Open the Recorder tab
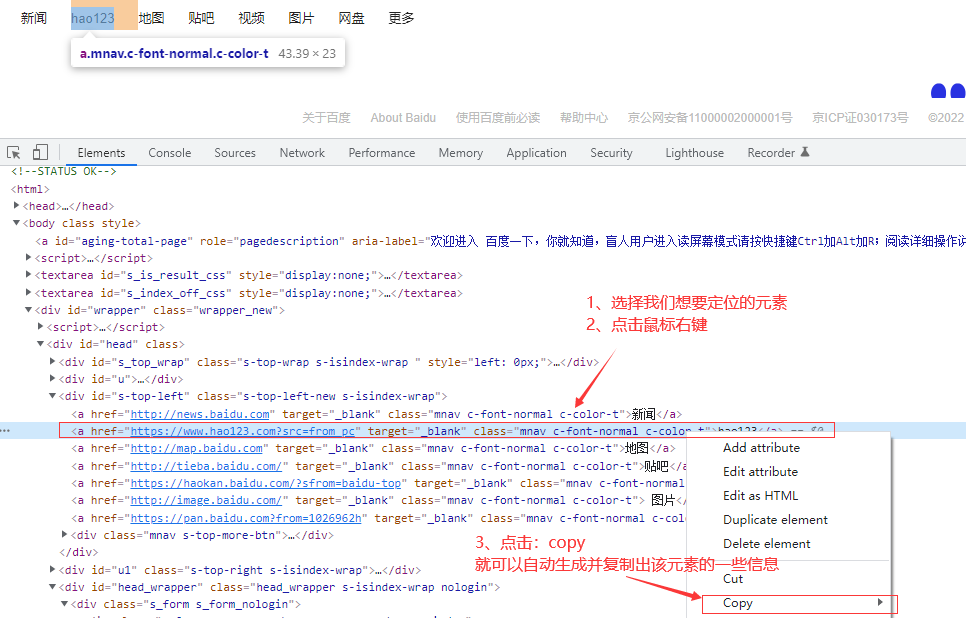This screenshot has height=618, width=966. tap(778, 153)
